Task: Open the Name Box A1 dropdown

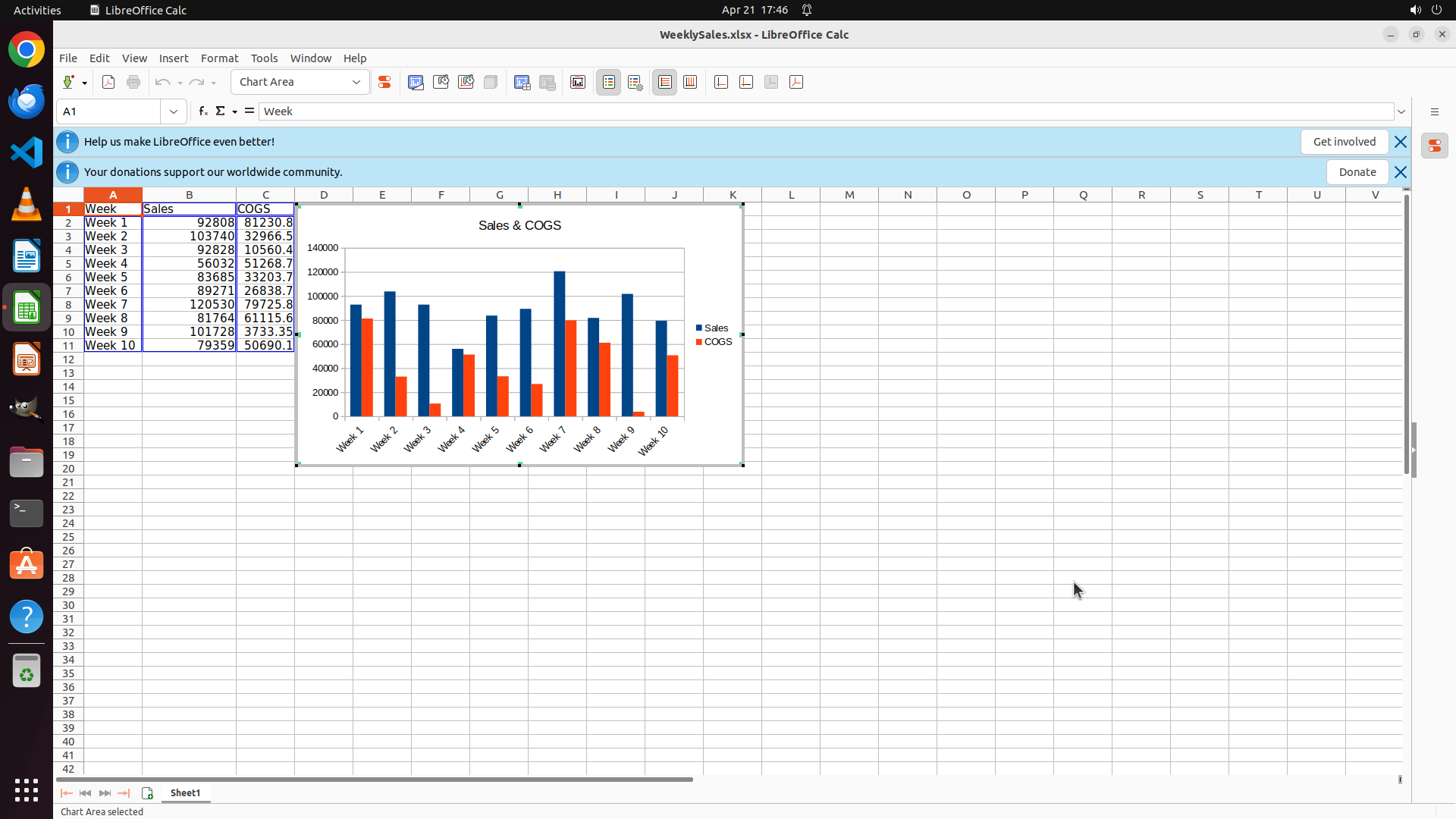Action: [174, 111]
